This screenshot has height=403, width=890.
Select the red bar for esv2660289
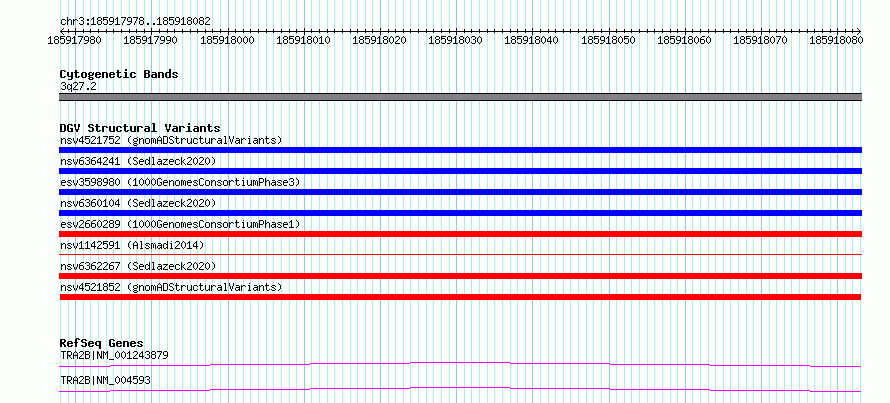[460, 234]
